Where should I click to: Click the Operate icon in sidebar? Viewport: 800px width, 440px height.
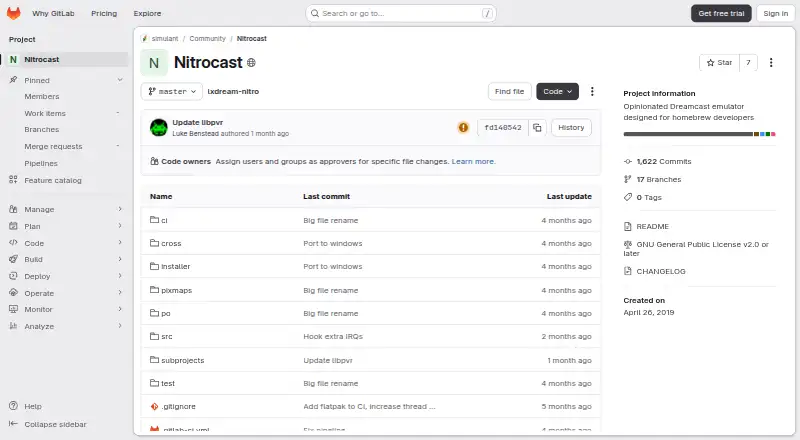coord(13,293)
